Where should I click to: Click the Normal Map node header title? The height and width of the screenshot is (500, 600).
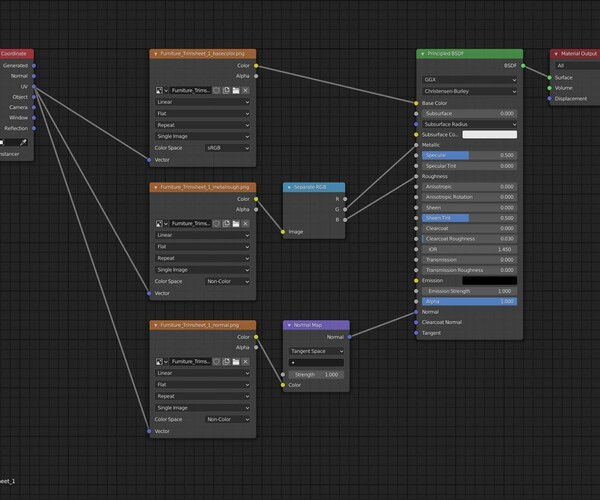tap(308, 325)
